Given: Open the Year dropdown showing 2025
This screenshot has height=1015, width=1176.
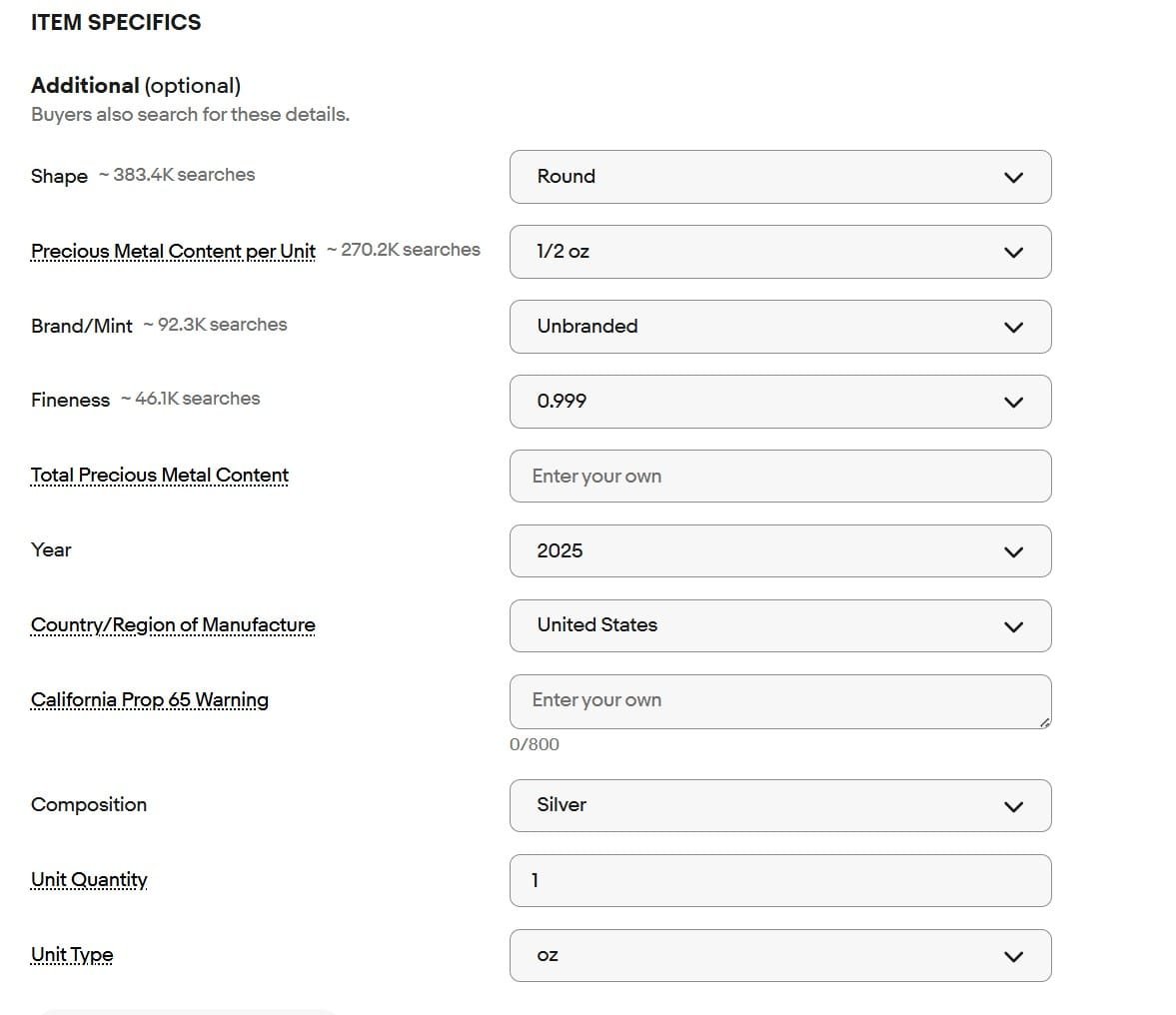Looking at the screenshot, I should coord(779,551).
